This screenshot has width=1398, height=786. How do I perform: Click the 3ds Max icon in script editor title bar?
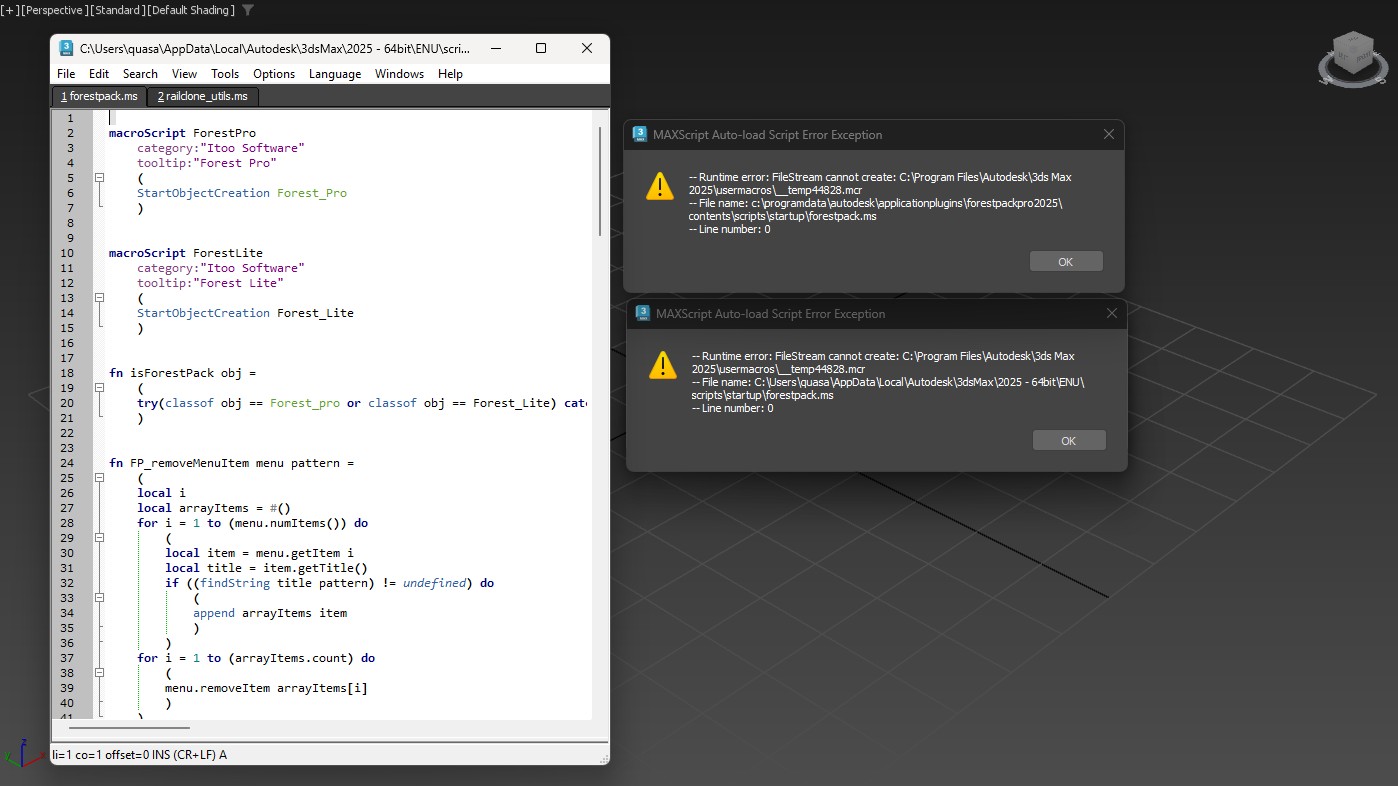click(x=66, y=48)
